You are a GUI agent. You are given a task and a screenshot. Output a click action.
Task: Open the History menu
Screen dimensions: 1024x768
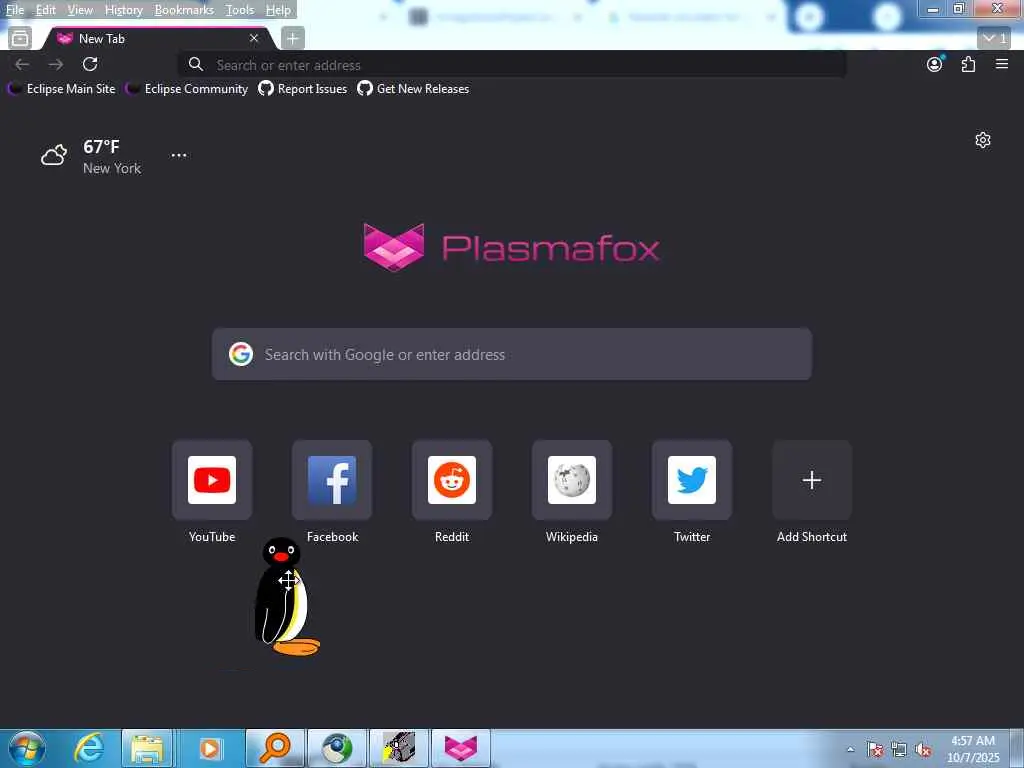[x=123, y=10]
